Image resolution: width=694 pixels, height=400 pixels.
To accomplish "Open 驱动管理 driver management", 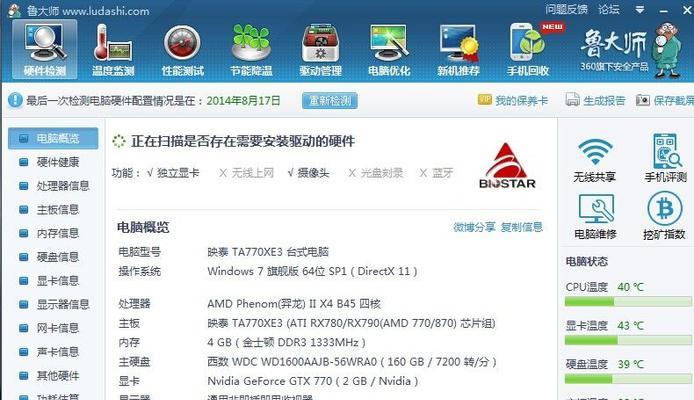I will [320, 50].
